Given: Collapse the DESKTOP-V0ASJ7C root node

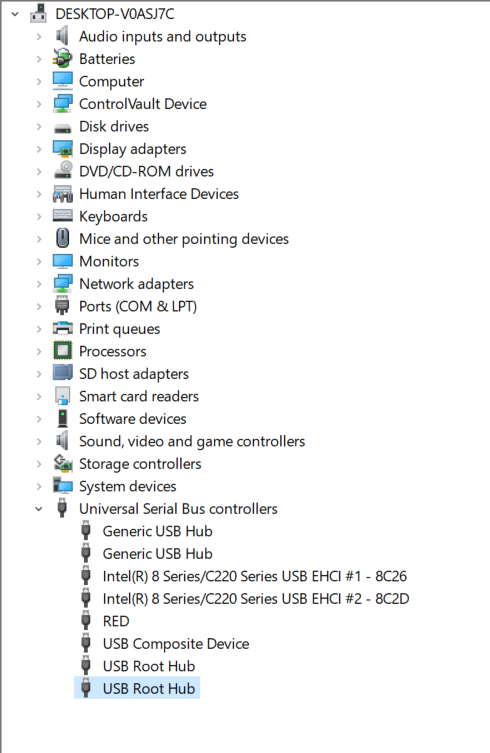Looking at the screenshot, I should click(x=15, y=14).
